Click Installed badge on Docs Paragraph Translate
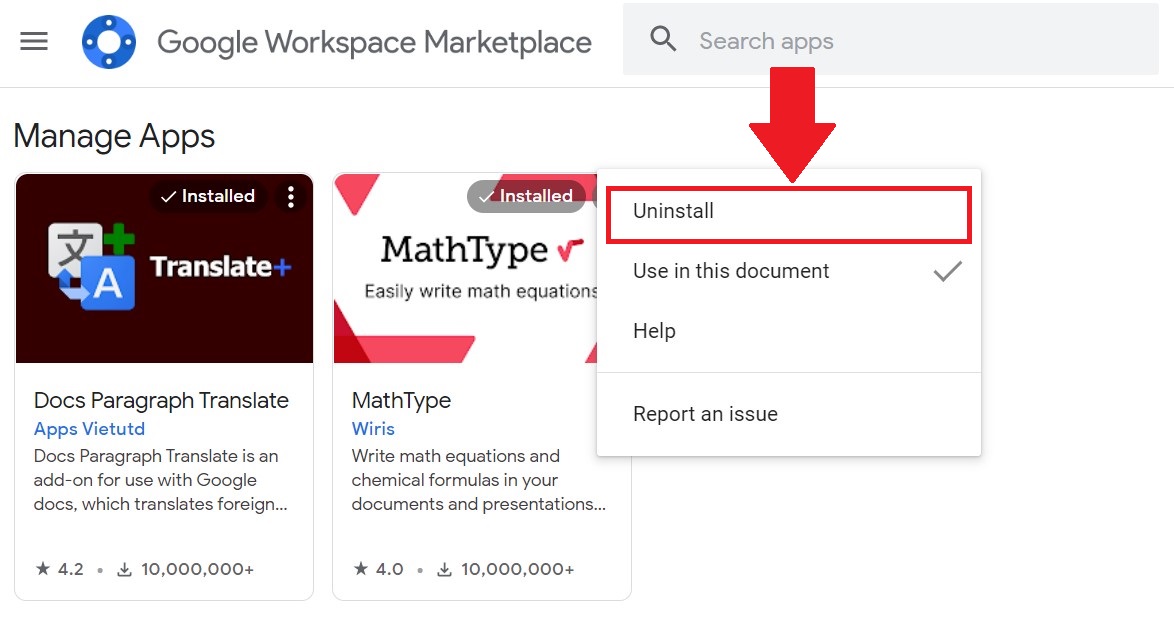 (207, 196)
